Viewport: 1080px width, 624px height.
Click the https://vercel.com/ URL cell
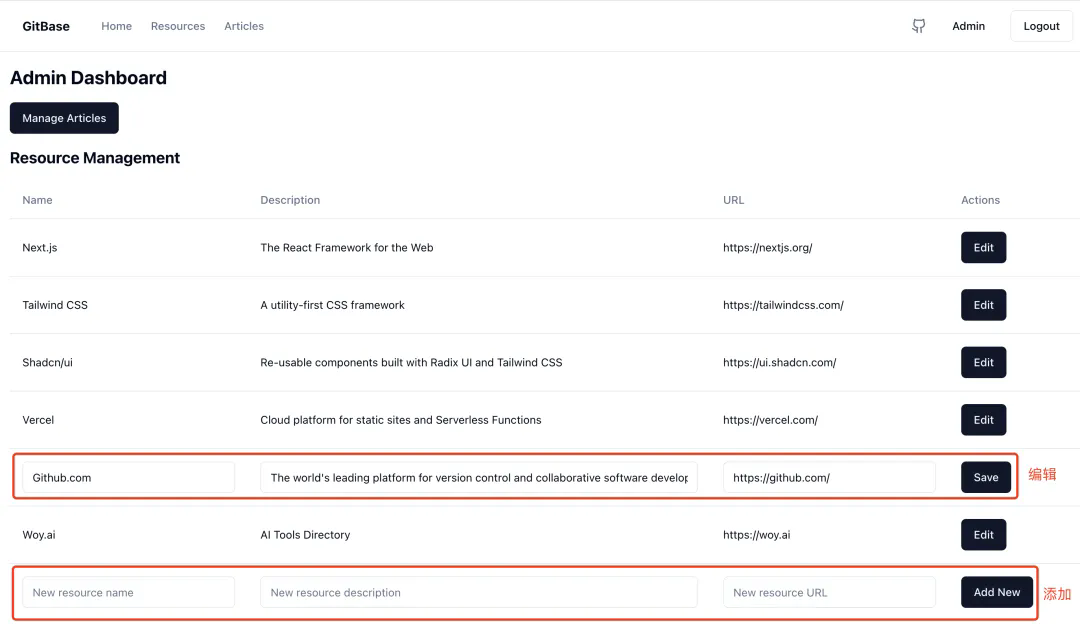pos(770,419)
